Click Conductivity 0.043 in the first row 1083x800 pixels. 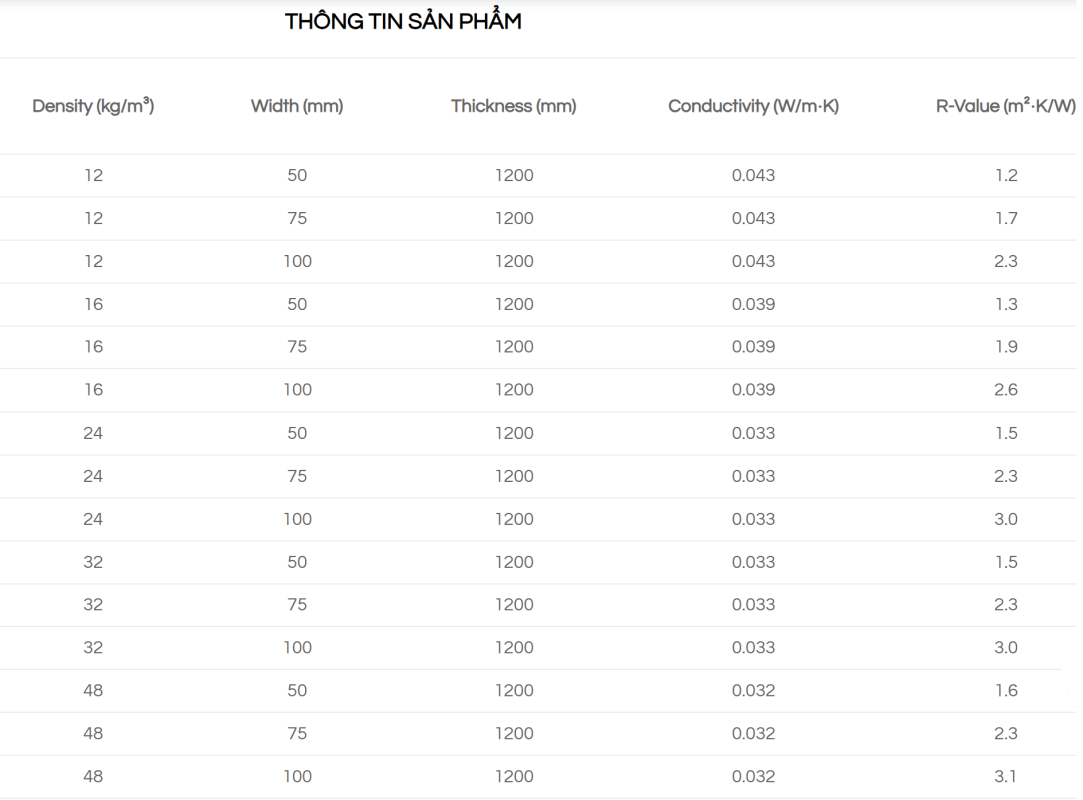[753, 176]
